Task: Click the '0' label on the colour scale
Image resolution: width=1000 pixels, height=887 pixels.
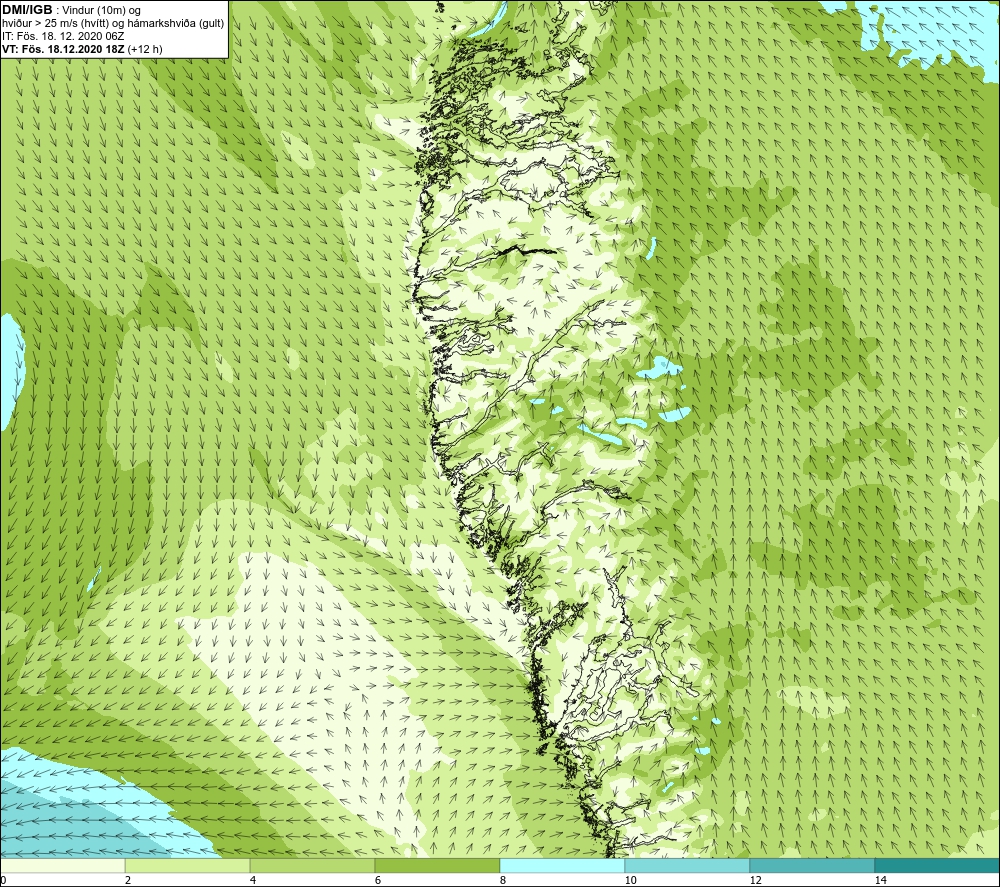Action: click(x=3, y=881)
